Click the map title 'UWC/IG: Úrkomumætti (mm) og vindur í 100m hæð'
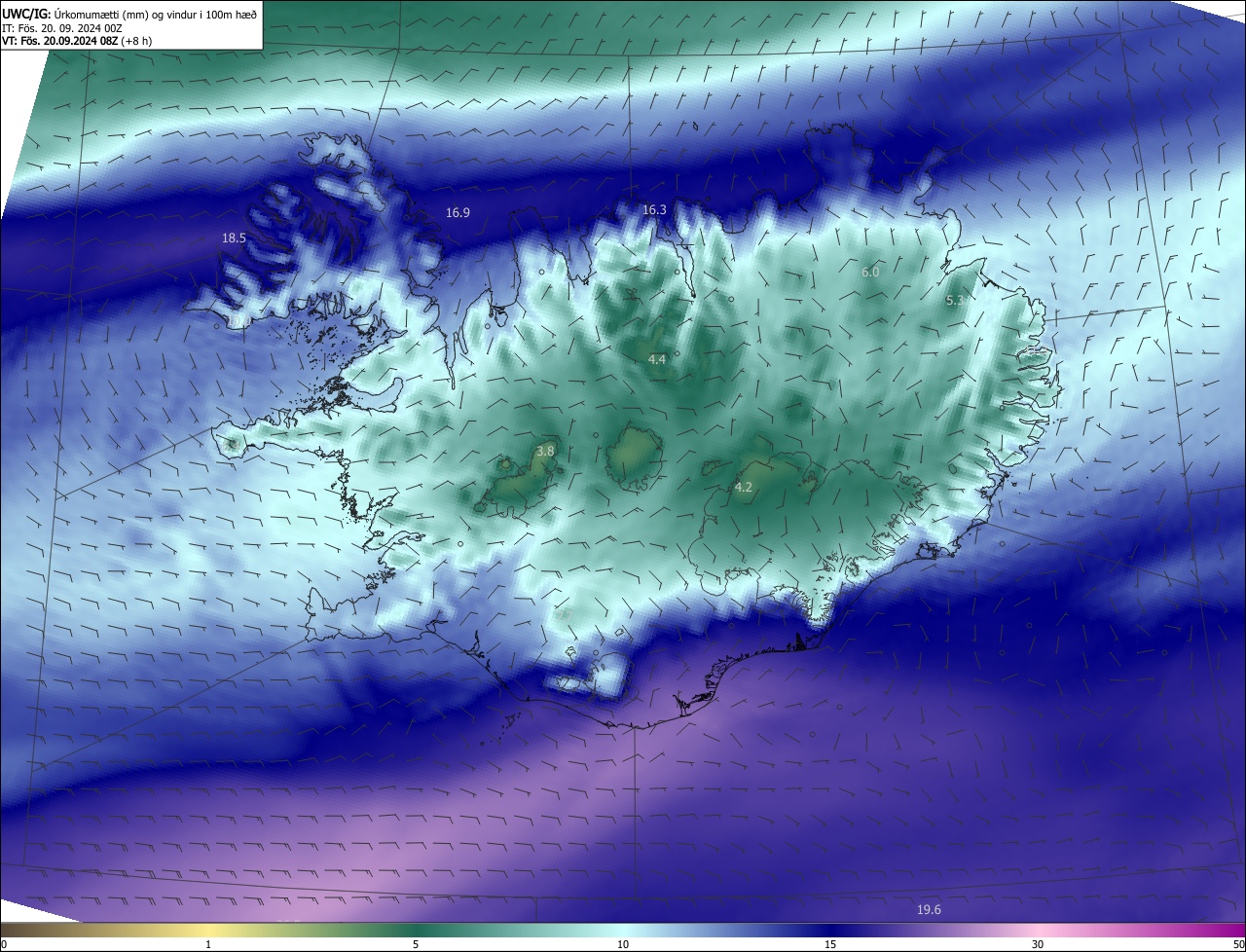The height and width of the screenshot is (952, 1246). tap(129, 14)
